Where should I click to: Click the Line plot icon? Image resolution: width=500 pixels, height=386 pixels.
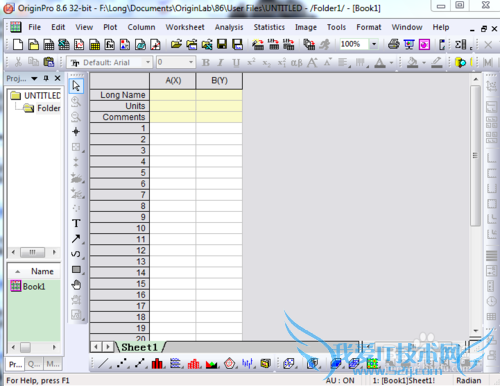tap(104, 363)
